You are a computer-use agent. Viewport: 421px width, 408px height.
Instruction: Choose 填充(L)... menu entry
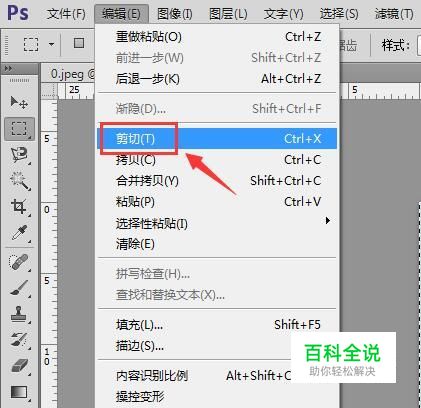(x=217, y=325)
